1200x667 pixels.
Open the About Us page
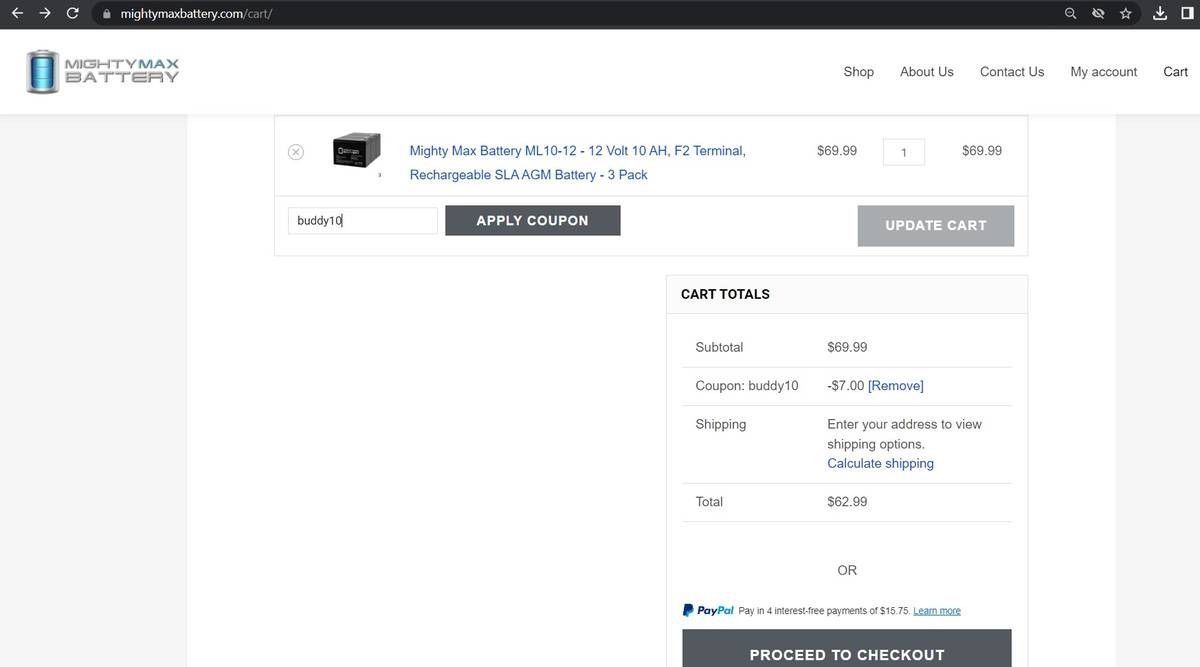coord(926,72)
